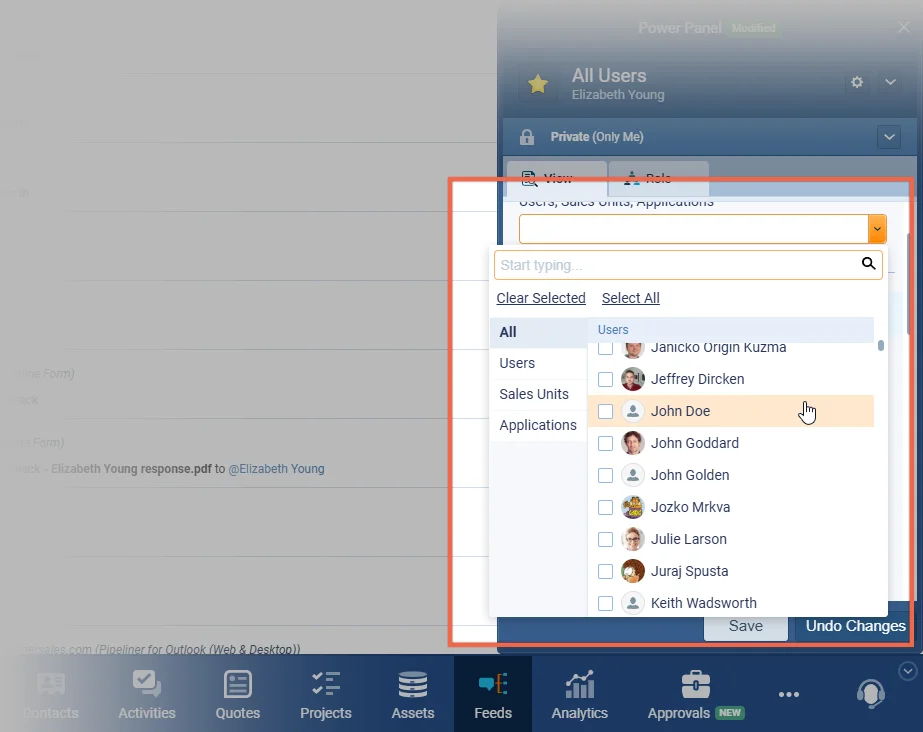Viewport: 923px width, 732px height.
Task: Collapse the bottom navigation bar chevron
Action: 907,671
